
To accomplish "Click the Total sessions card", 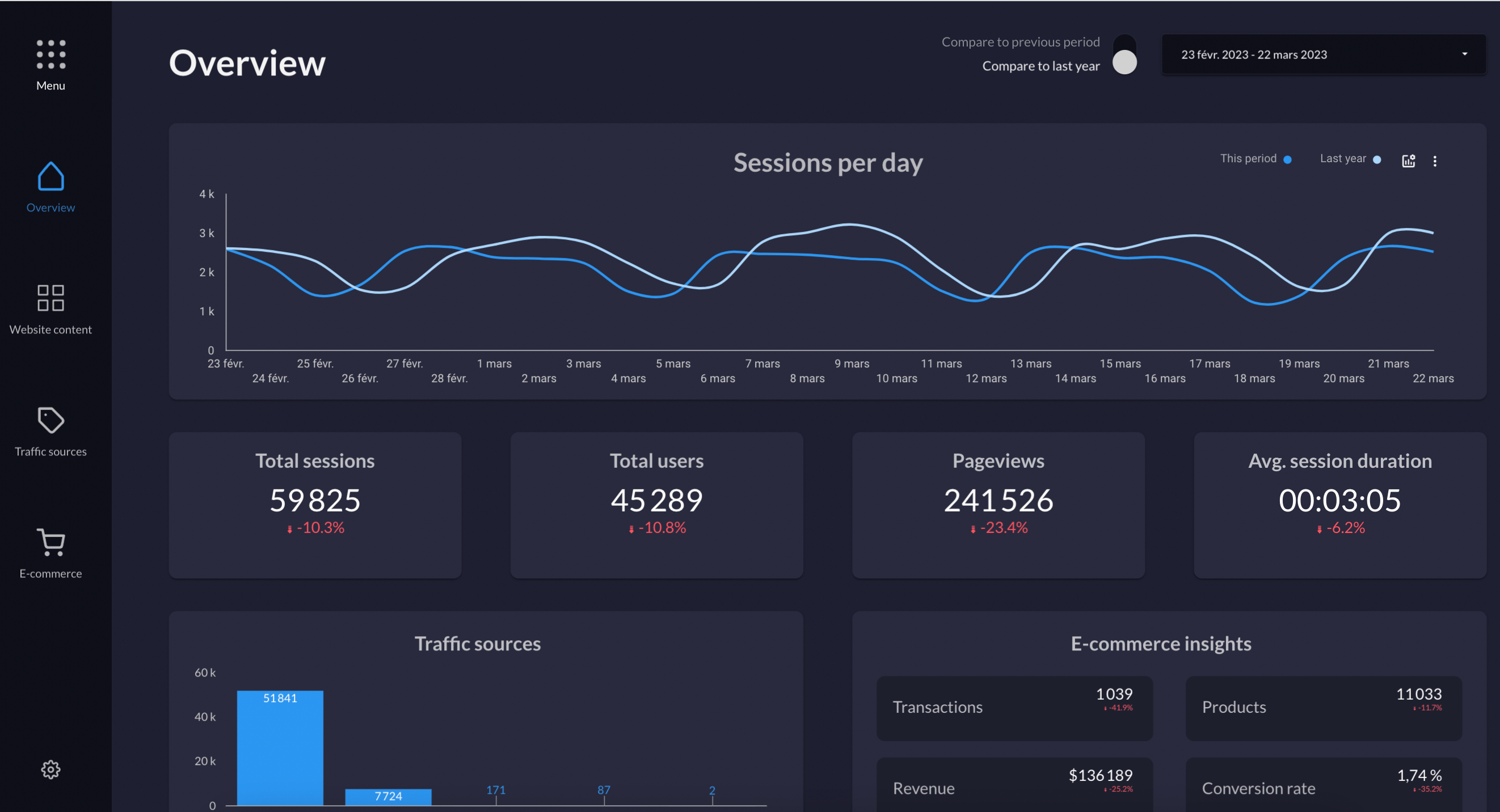I will click(x=315, y=504).
